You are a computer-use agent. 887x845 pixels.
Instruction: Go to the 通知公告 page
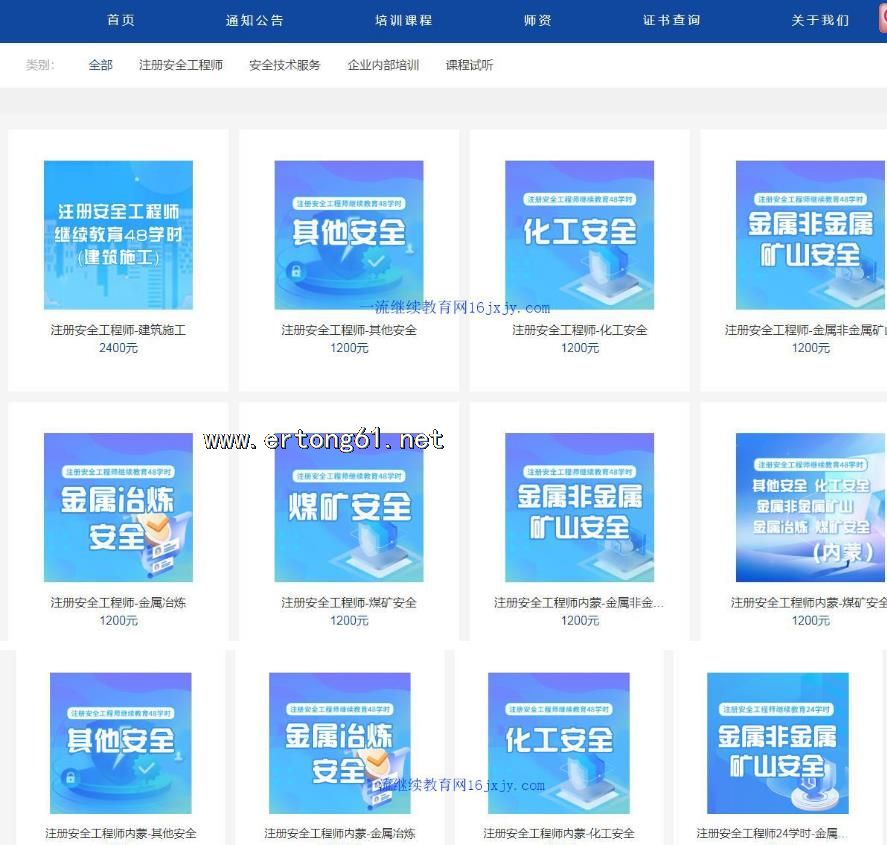click(255, 20)
